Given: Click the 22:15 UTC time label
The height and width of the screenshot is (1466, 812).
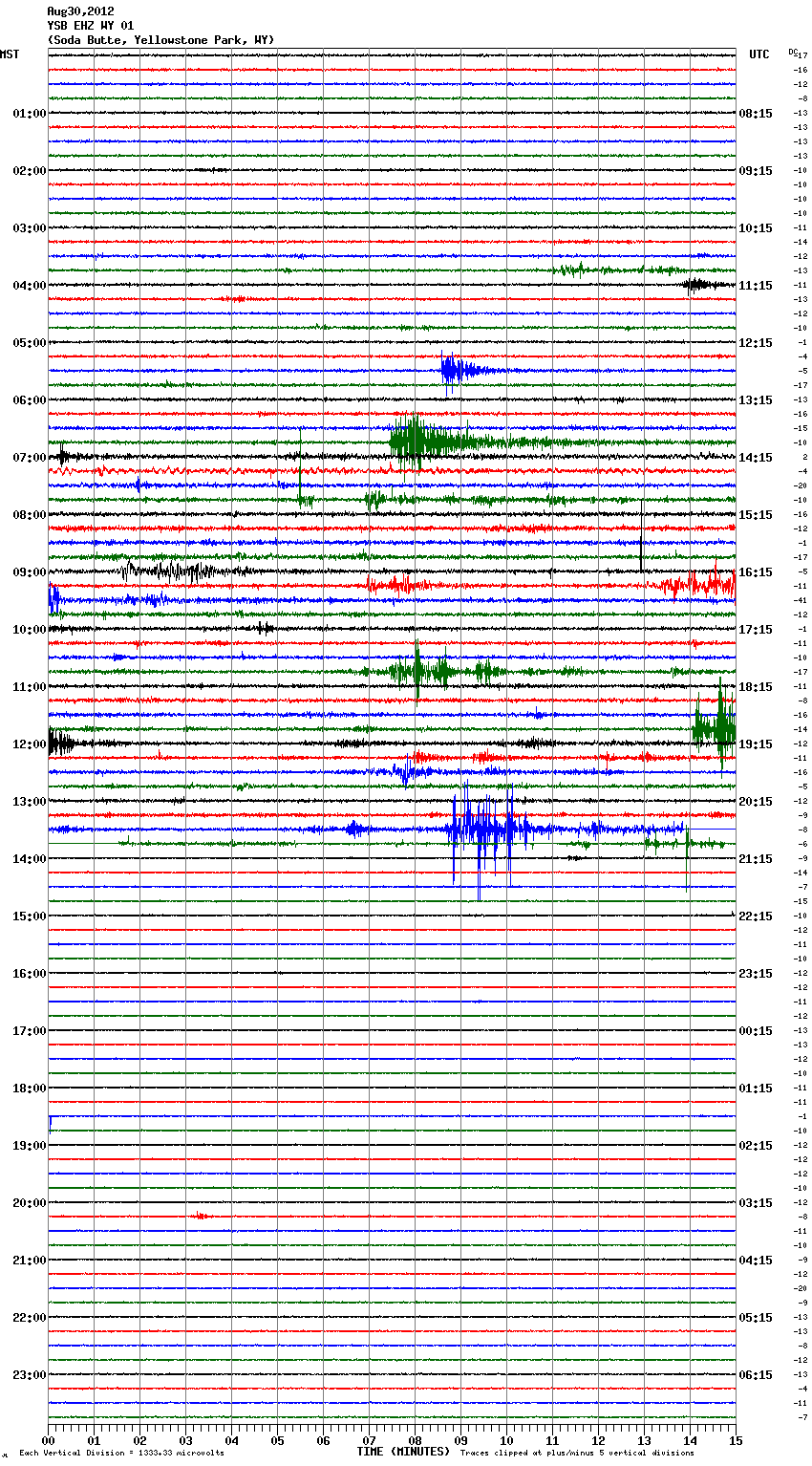Looking at the screenshot, I should click(x=755, y=916).
